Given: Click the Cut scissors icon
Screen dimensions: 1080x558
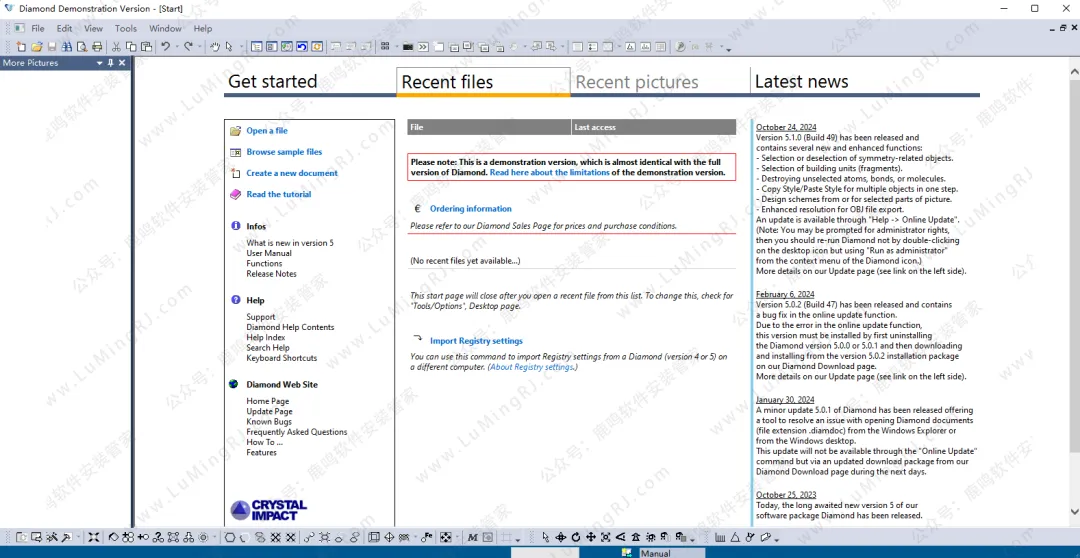Looking at the screenshot, I should [117, 47].
